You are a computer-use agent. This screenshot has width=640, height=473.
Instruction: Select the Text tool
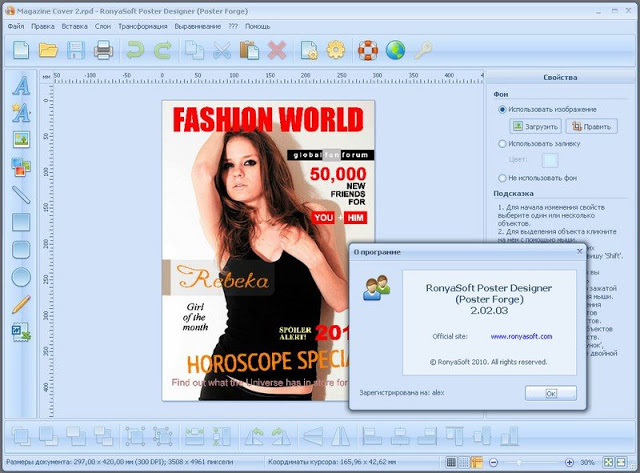coord(21,86)
